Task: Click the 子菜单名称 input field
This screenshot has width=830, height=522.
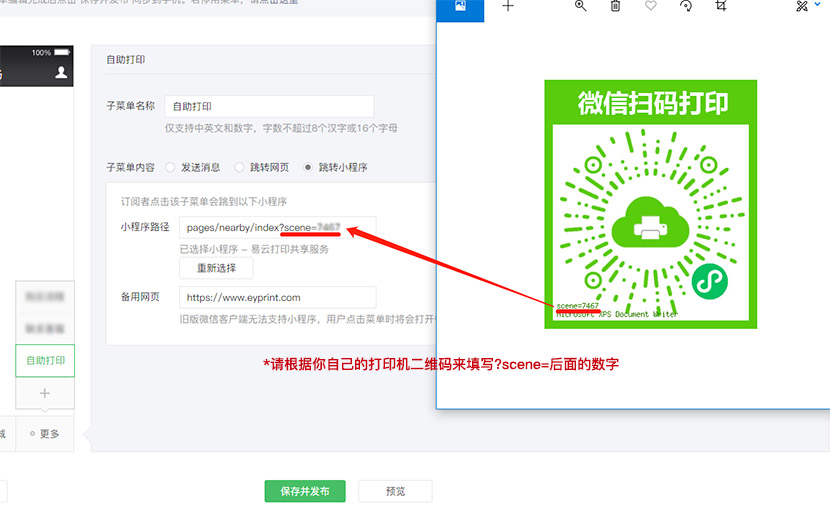Action: point(269,106)
